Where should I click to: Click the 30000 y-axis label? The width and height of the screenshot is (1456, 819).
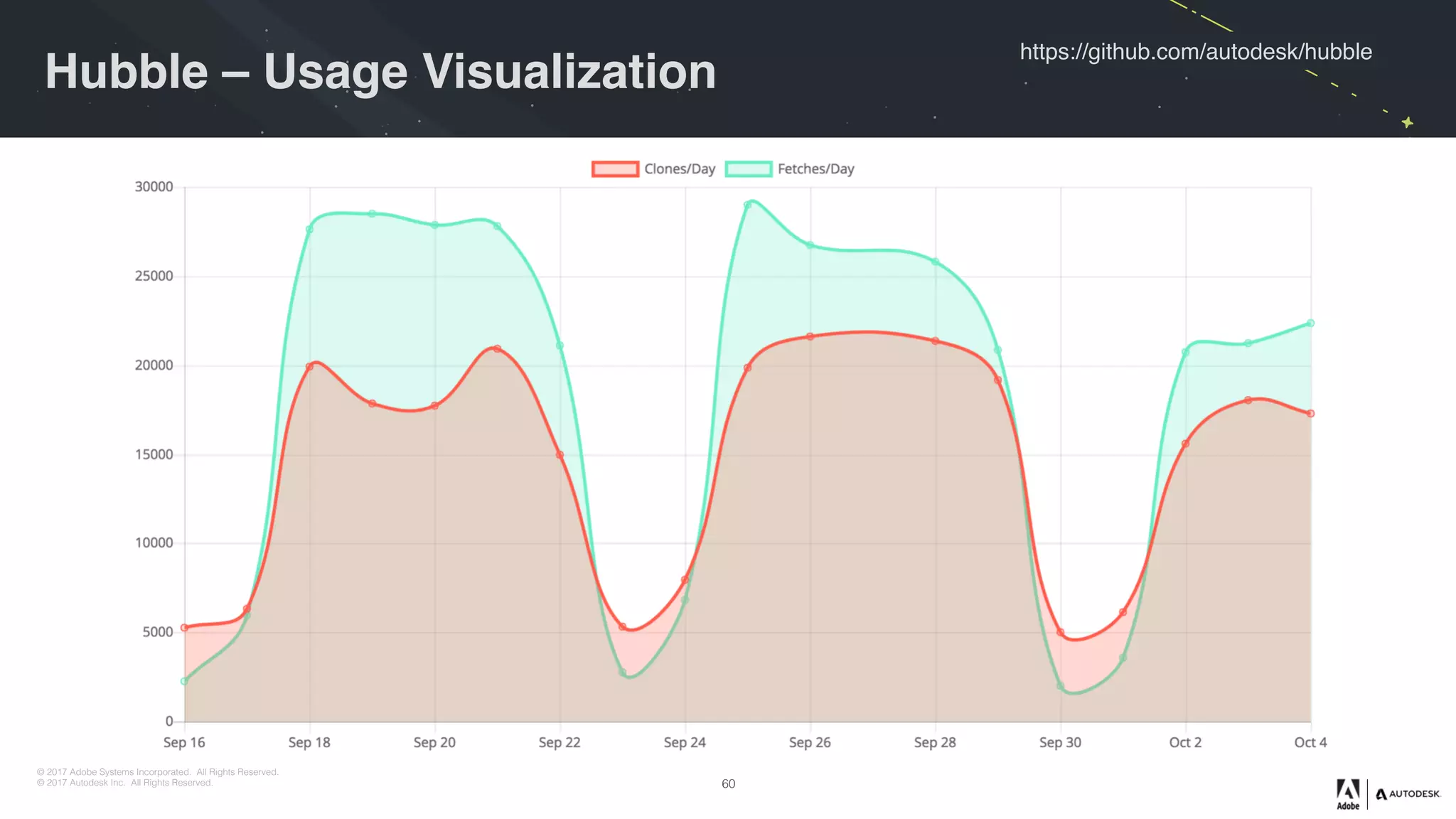(154, 187)
